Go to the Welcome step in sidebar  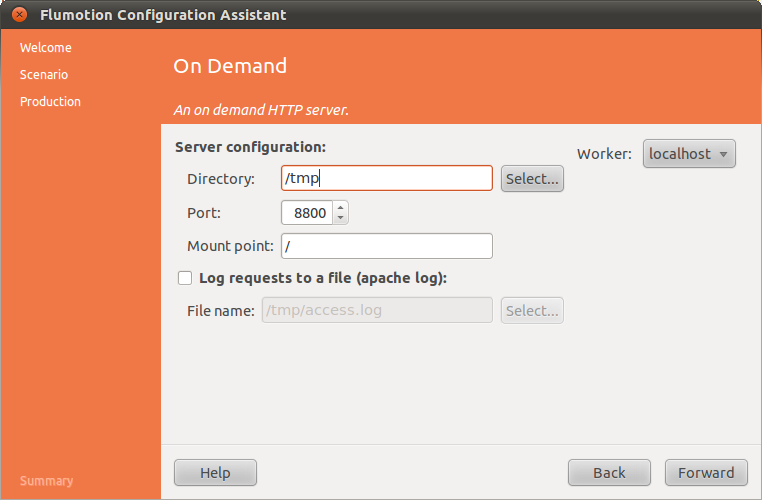tap(46, 47)
